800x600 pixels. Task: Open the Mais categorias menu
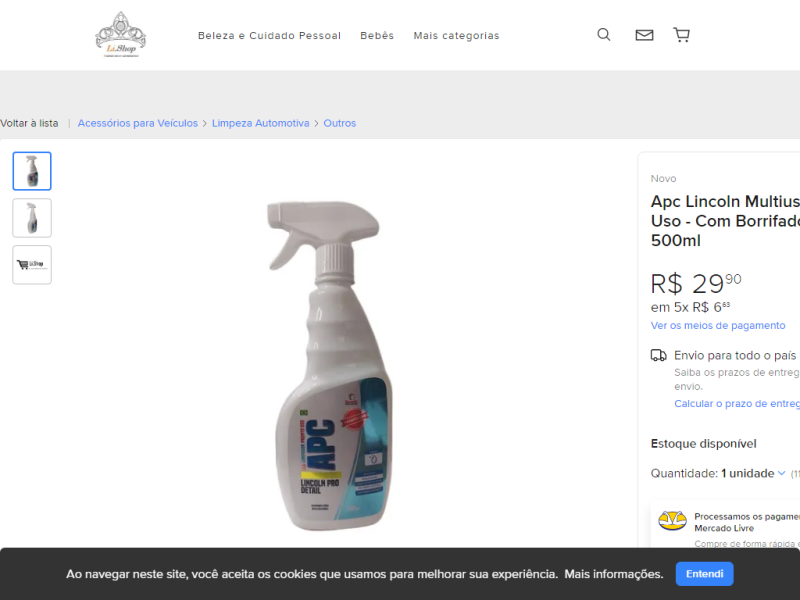456,36
